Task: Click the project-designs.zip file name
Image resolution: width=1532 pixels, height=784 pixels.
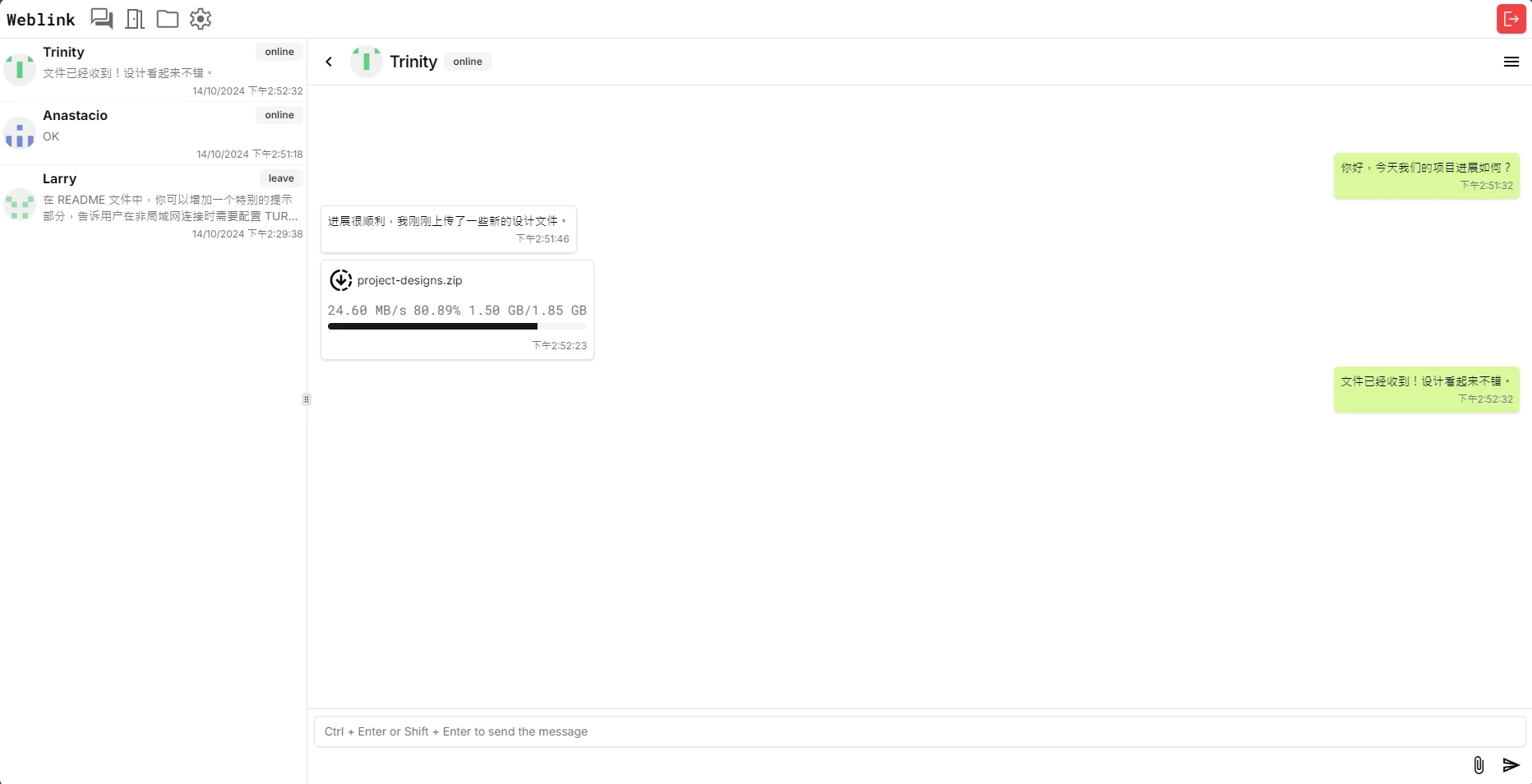Action: pyautogui.click(x=409, y=280)
